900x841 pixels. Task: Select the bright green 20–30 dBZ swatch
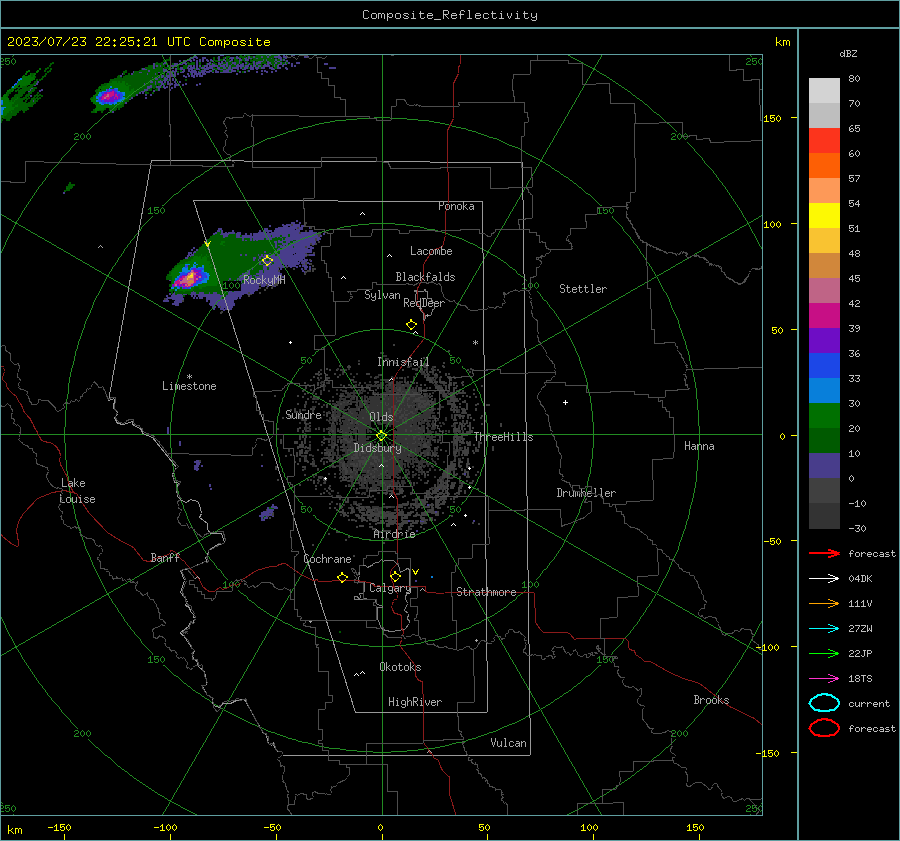[x=824, y=416]
